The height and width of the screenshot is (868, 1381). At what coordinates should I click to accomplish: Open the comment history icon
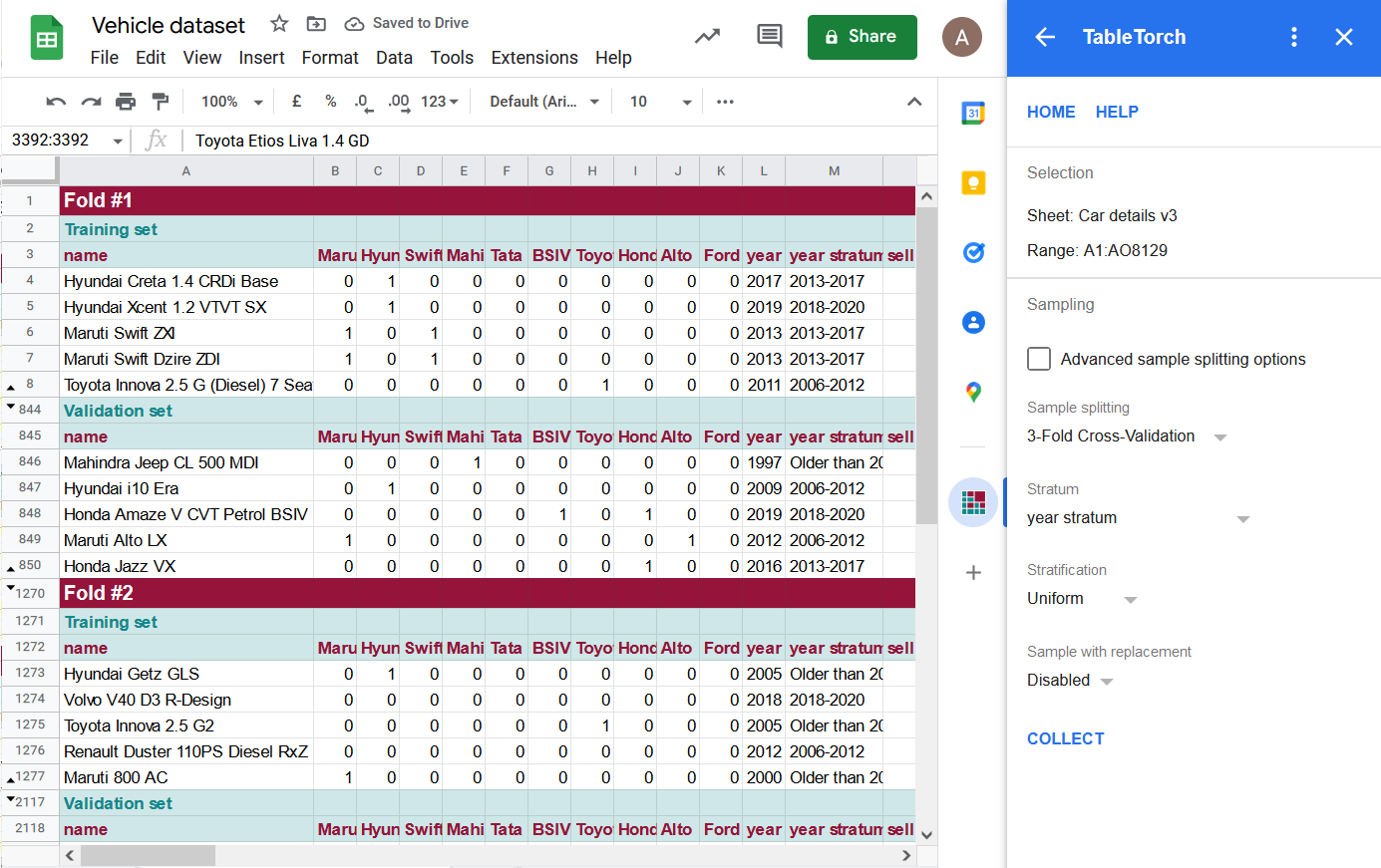coord(769,37)
